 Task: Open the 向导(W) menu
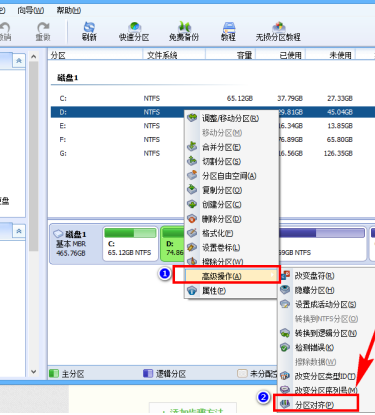pyautogui.click(x=31, y=10)
